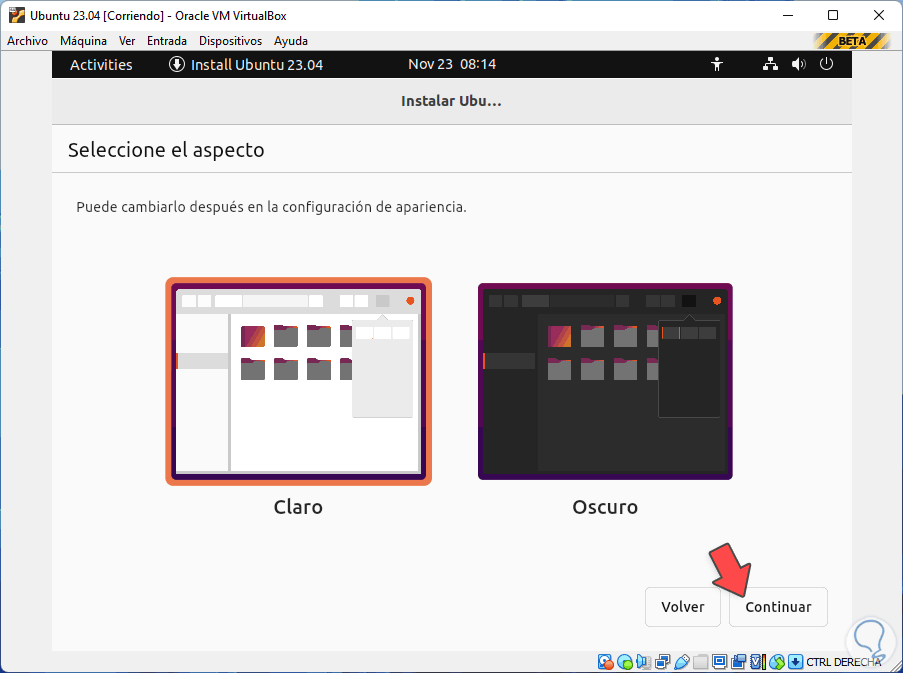The height and width of the screenshot is (673, 903).
Task: Click the BETA badge in VirtualBox
Action: click(x=852, y=41)
